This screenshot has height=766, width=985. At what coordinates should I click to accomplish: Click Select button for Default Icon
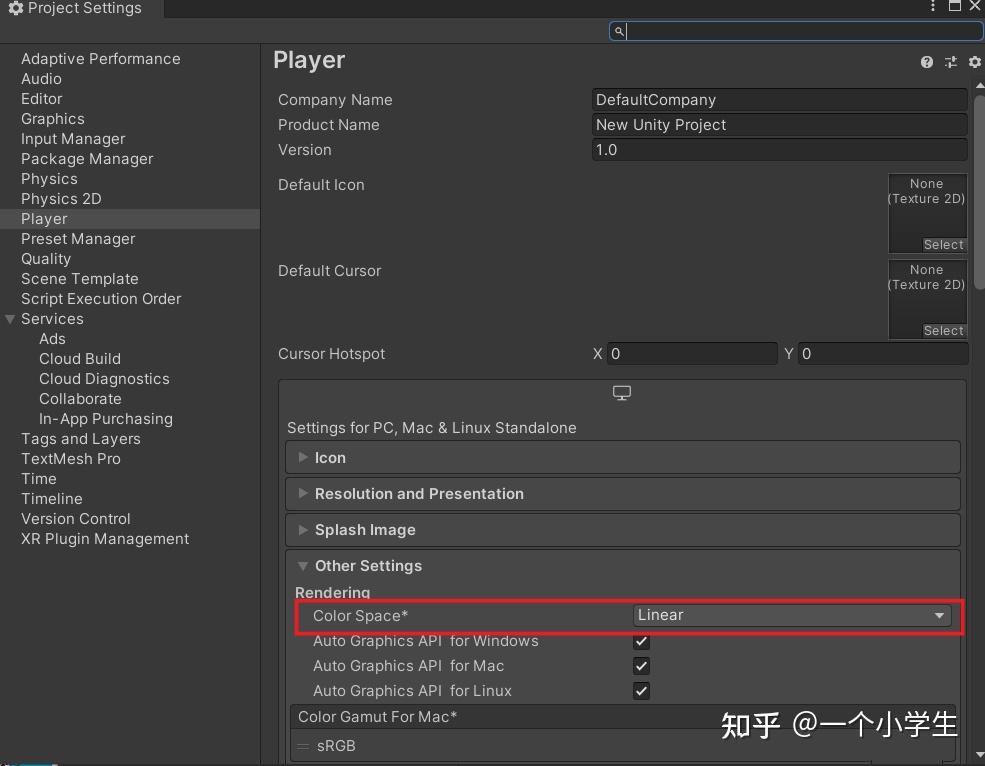pos(943,245)
